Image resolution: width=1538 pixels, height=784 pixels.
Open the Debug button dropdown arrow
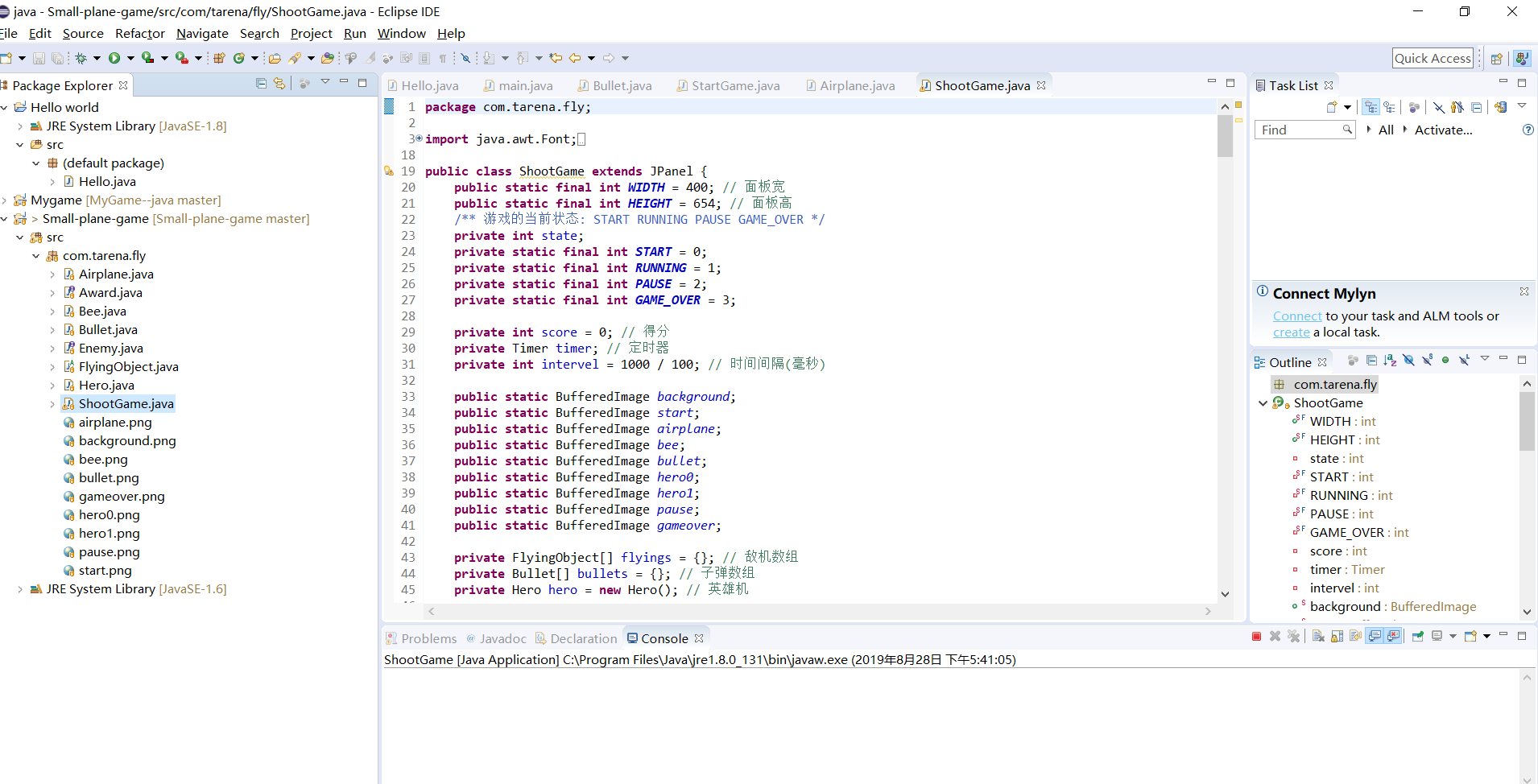coord(97,58)
